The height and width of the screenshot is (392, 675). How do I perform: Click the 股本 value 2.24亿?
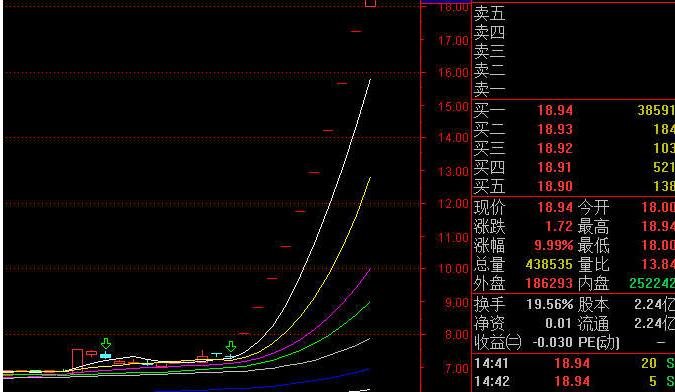coord(654,305)
